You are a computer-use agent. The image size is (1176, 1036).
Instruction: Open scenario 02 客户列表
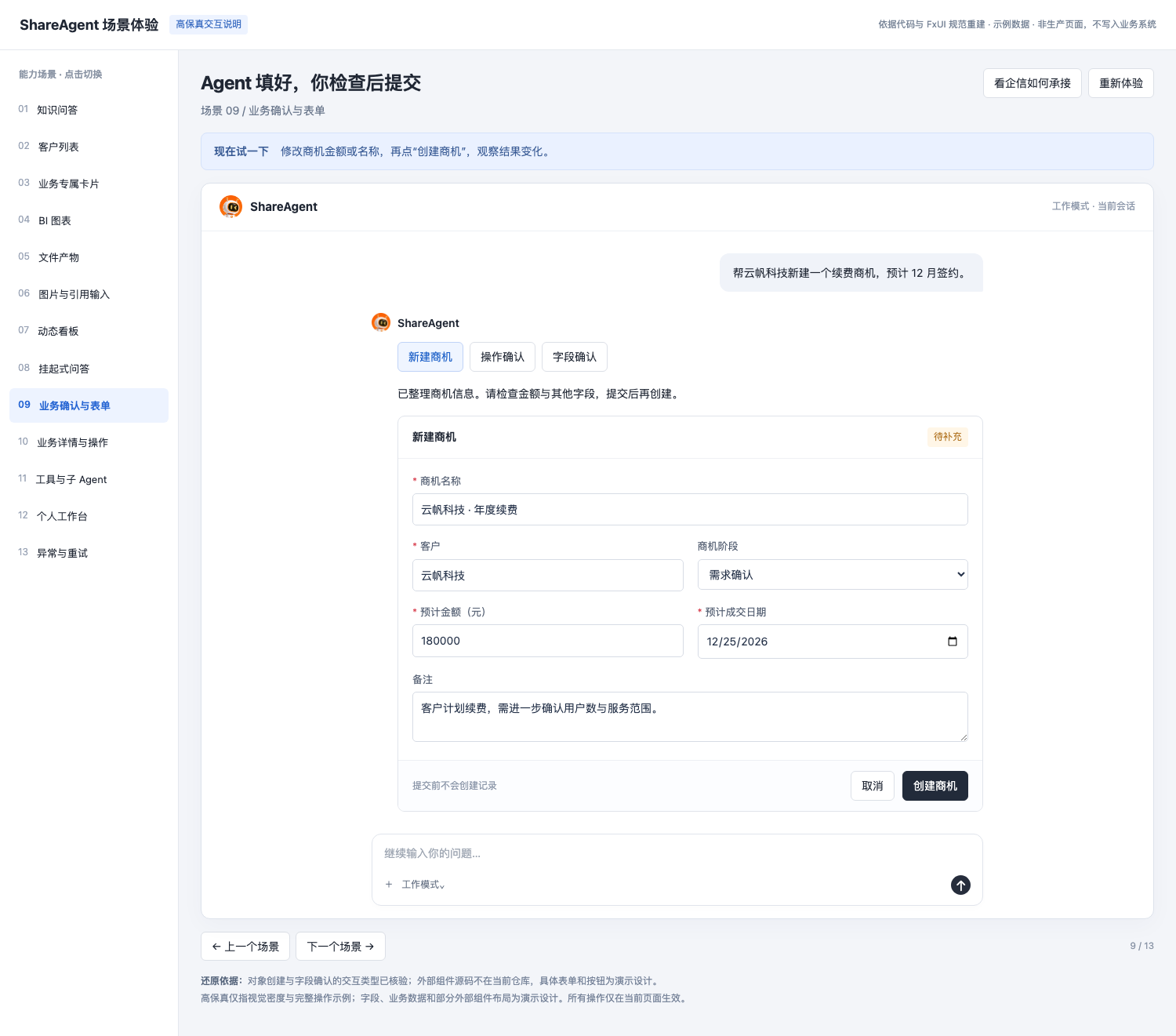point(89,147)
